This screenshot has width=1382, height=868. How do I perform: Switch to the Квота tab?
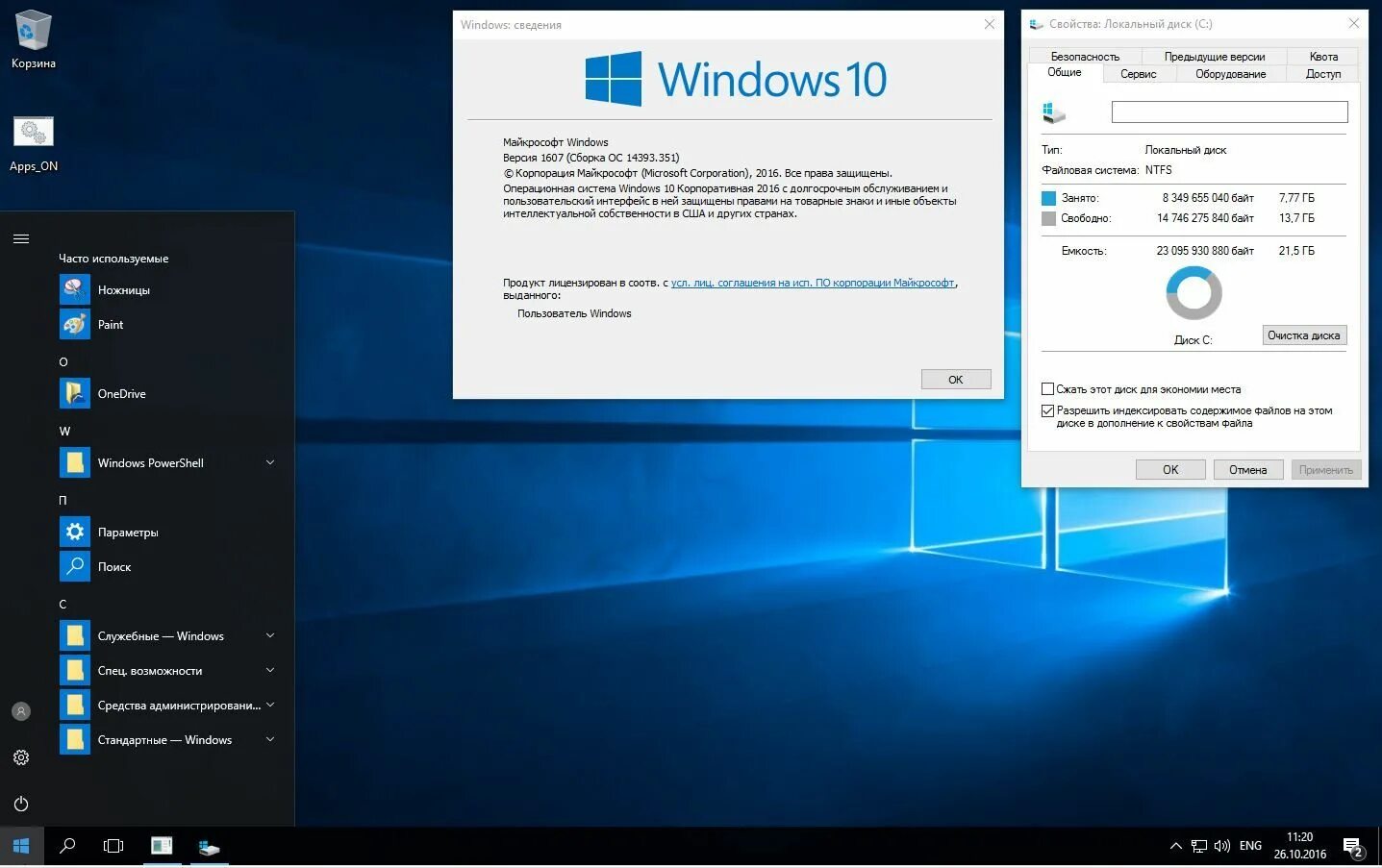click(x=1323, y=57)
